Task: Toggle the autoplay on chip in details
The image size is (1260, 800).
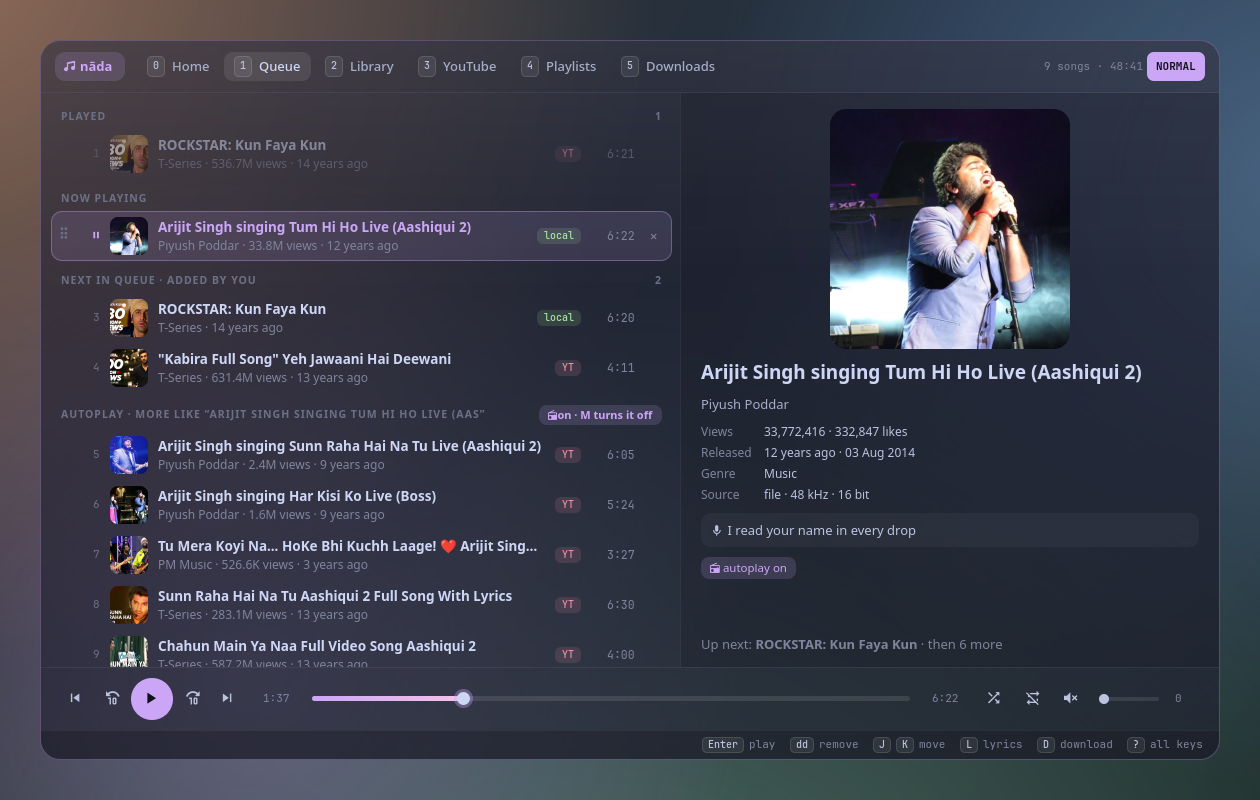Action: point(748,568)
